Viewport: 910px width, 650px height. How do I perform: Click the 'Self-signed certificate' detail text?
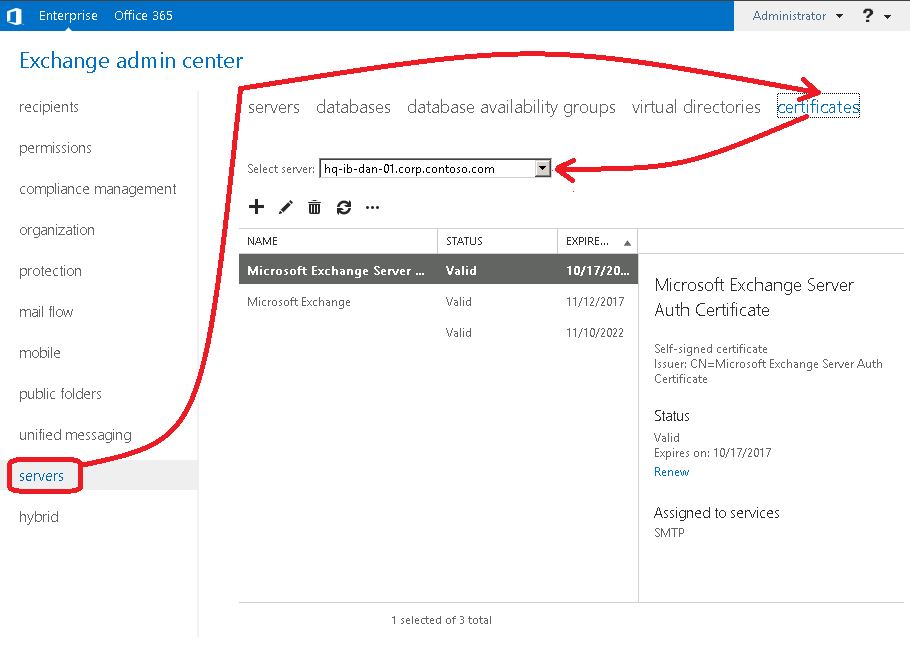click(x=710, y=349)
